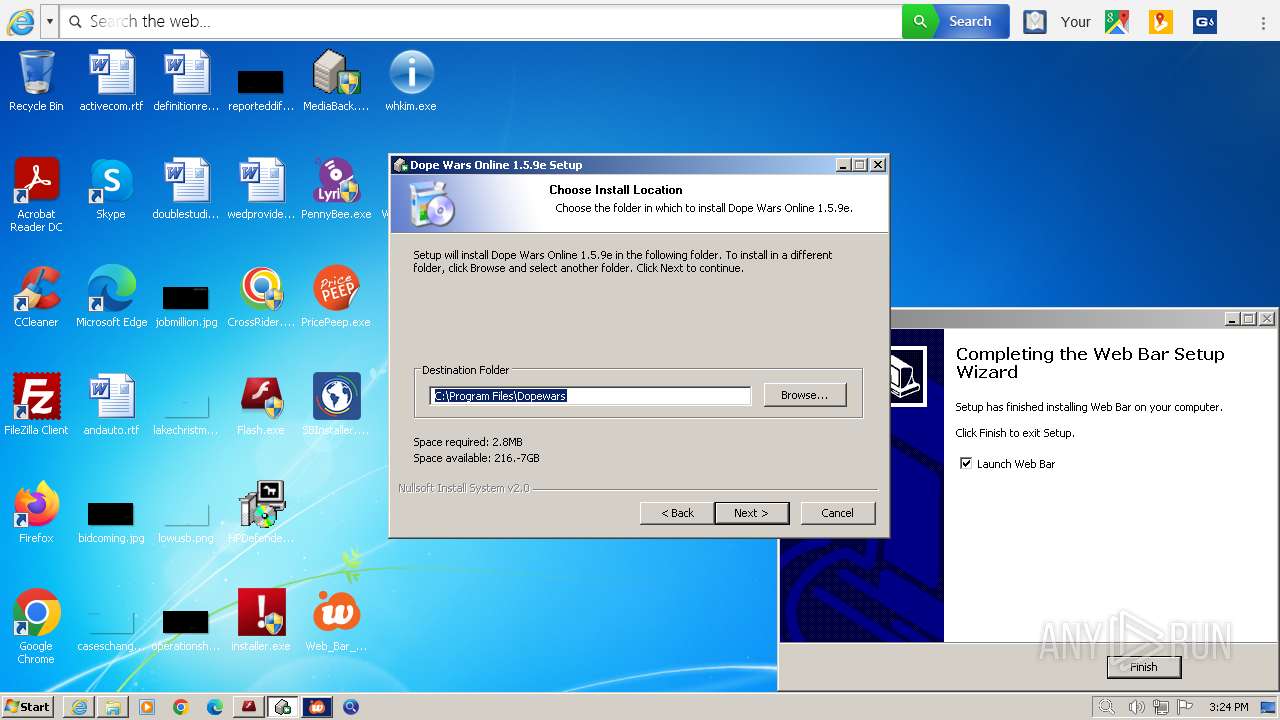
Task: Focus the Search the web input box
Action: tap(480, 21)
